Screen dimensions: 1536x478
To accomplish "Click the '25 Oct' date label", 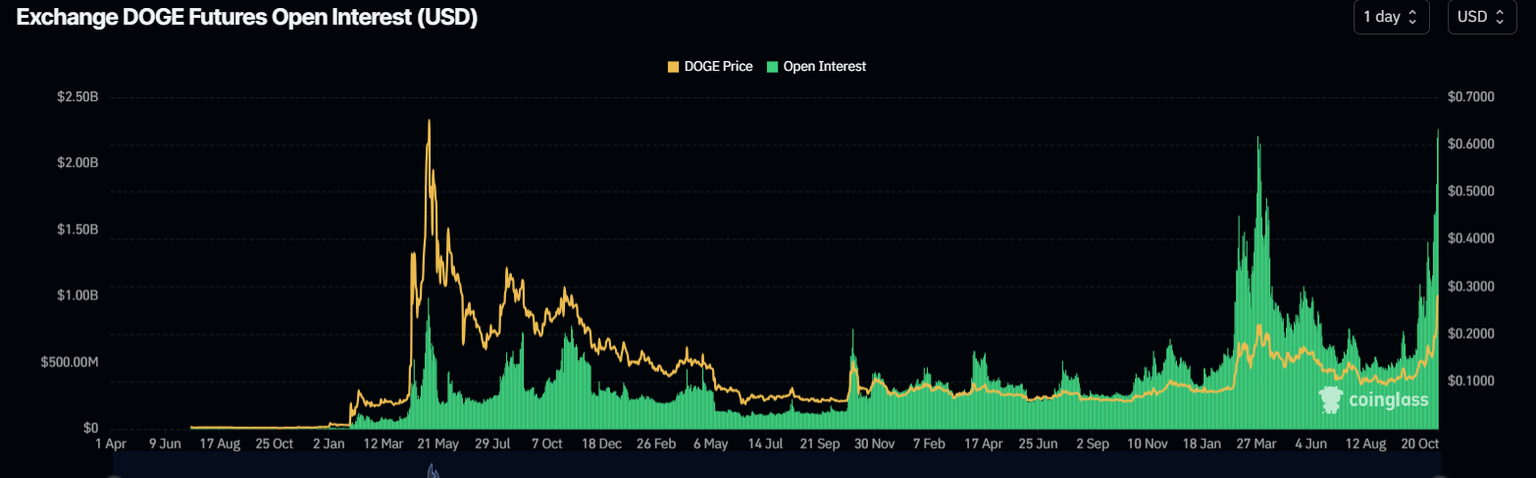I will coord(276,443).
